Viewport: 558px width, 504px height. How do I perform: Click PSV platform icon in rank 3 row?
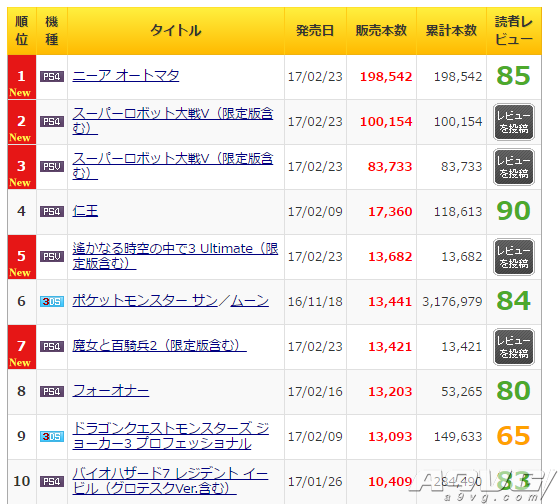52,167
